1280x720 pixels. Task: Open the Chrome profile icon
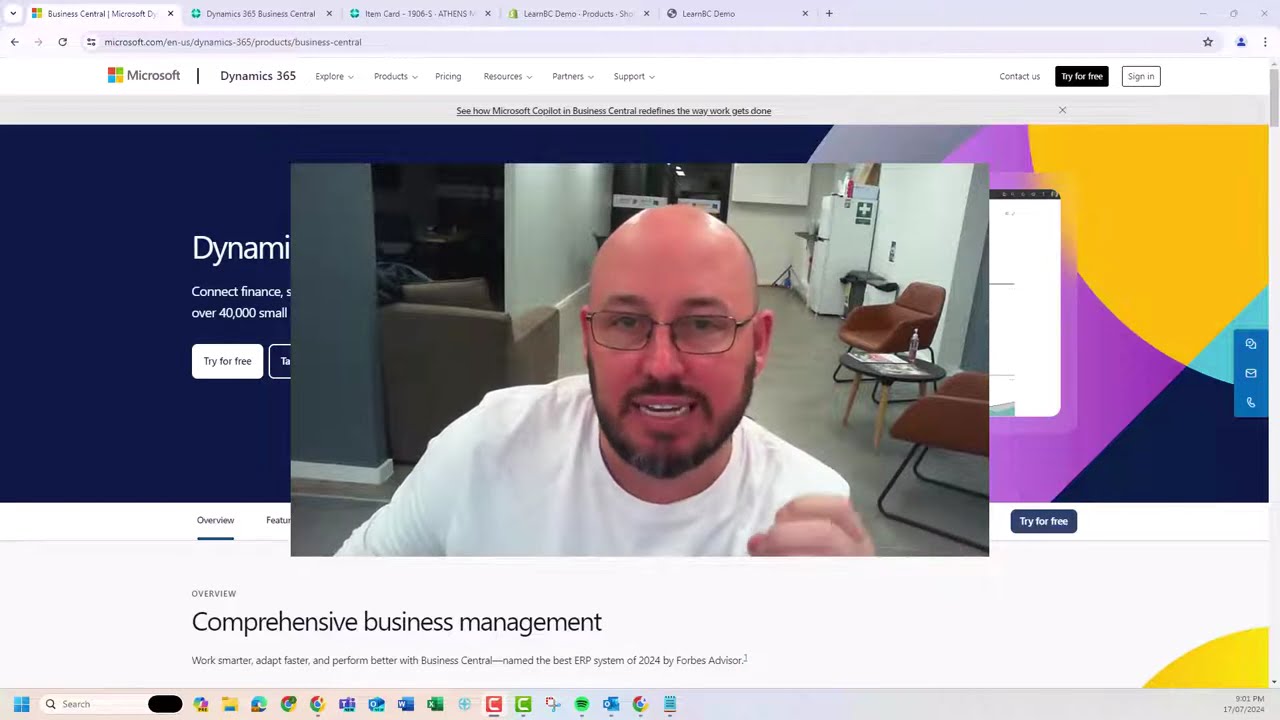coord(1241,42)
